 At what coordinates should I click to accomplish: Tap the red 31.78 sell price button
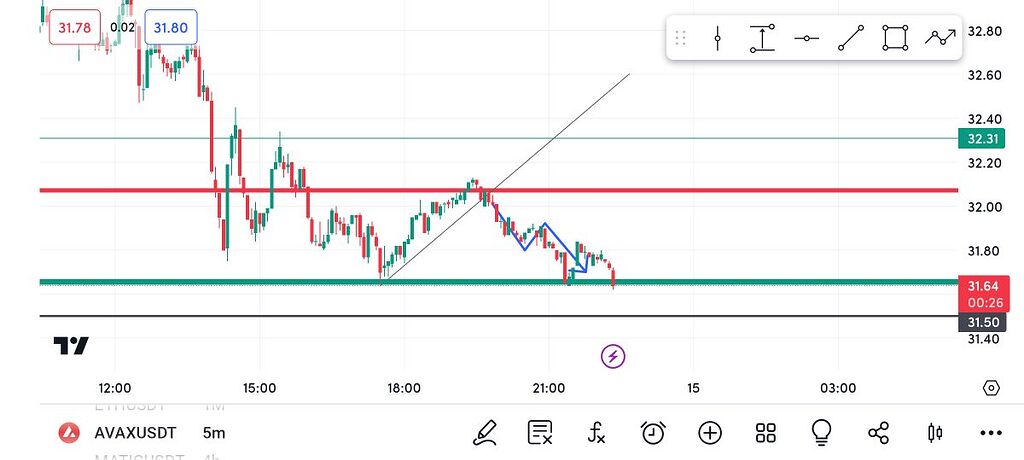coord(75,28)
